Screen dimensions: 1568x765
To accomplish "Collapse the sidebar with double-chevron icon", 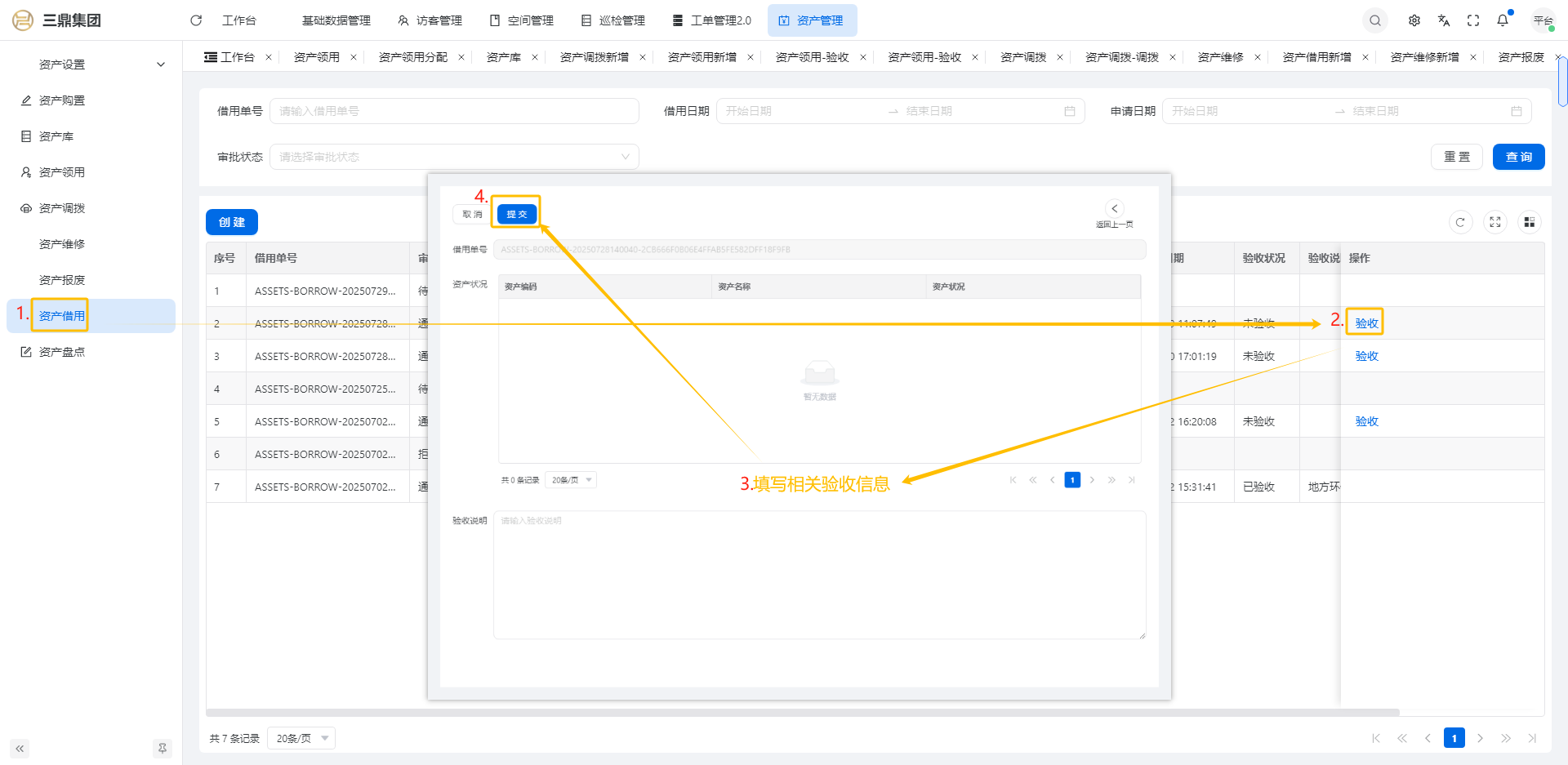I will click(x=20, y=749).
